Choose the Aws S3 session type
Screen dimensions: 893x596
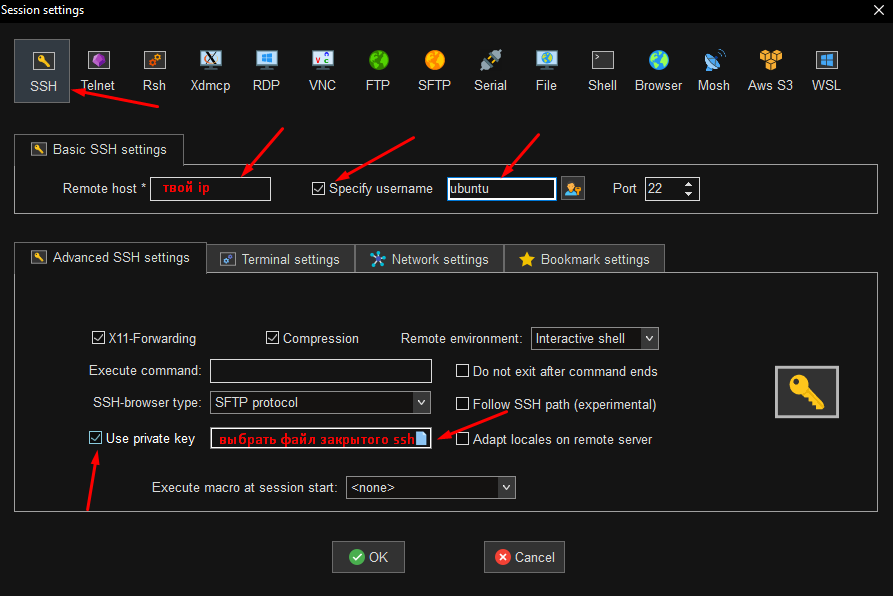(x=770, y=71)
